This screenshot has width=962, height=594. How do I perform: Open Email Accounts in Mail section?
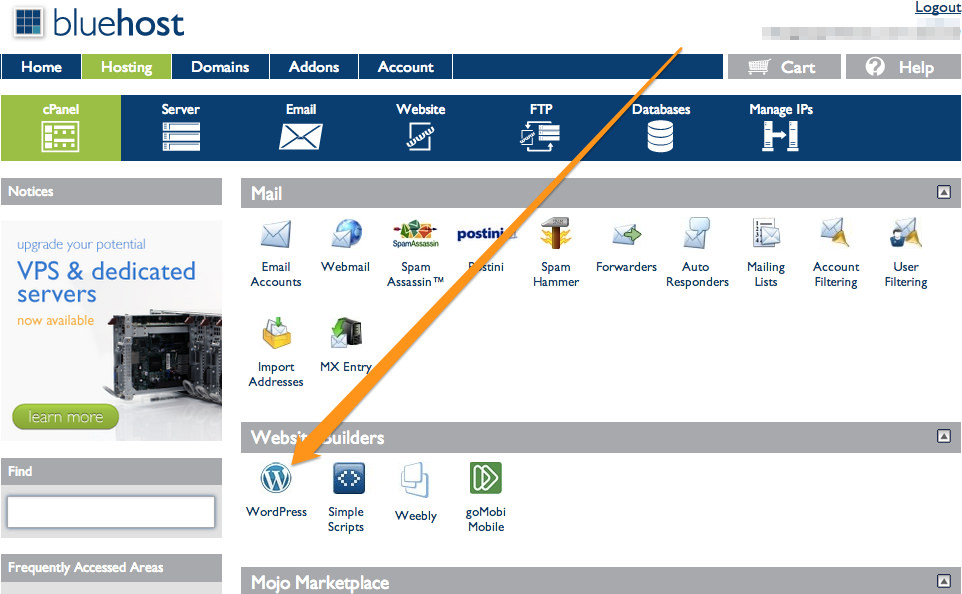(275, 234)
